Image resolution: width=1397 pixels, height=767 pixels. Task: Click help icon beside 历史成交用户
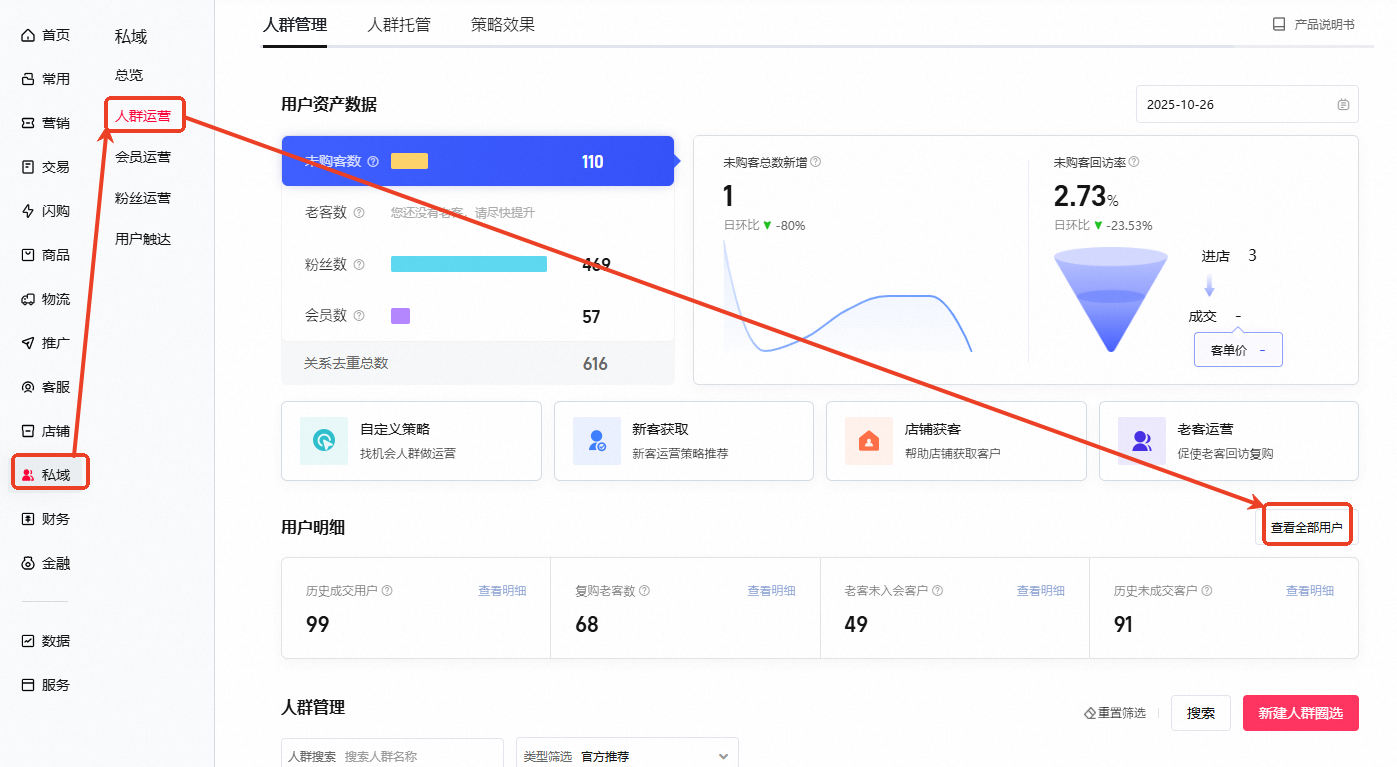coord(387,591)
